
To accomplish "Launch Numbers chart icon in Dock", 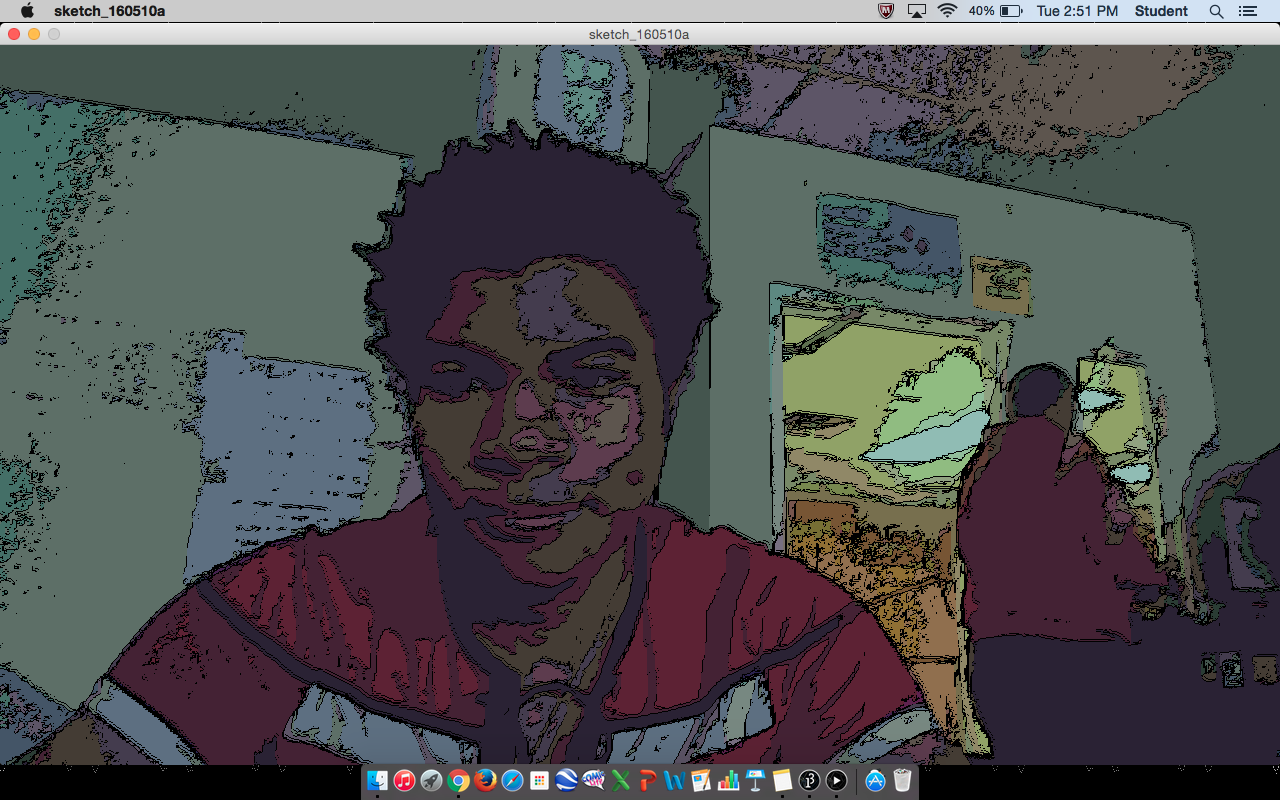I will (x=728, y=780).
